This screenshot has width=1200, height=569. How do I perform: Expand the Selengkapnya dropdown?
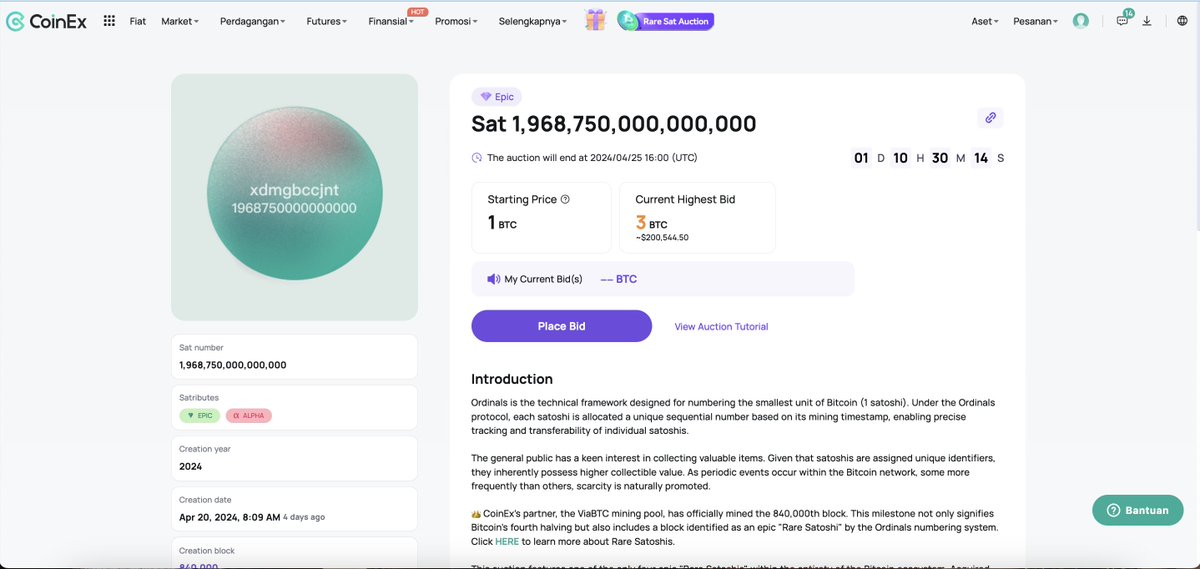pyautogui.click(x=533, y=21)
